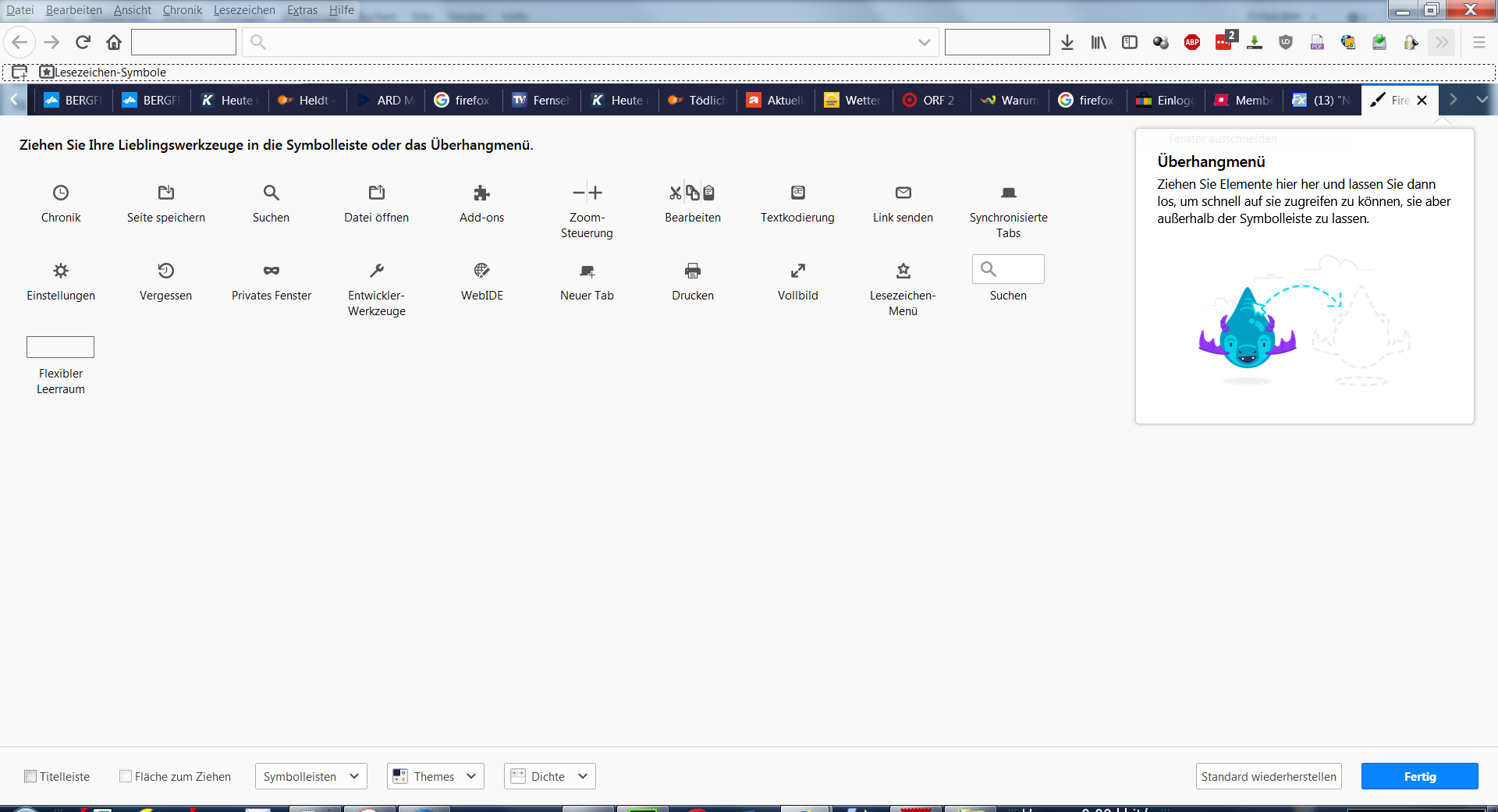Select the Zoom-Steuerung minus-plus control

[587, 193]
